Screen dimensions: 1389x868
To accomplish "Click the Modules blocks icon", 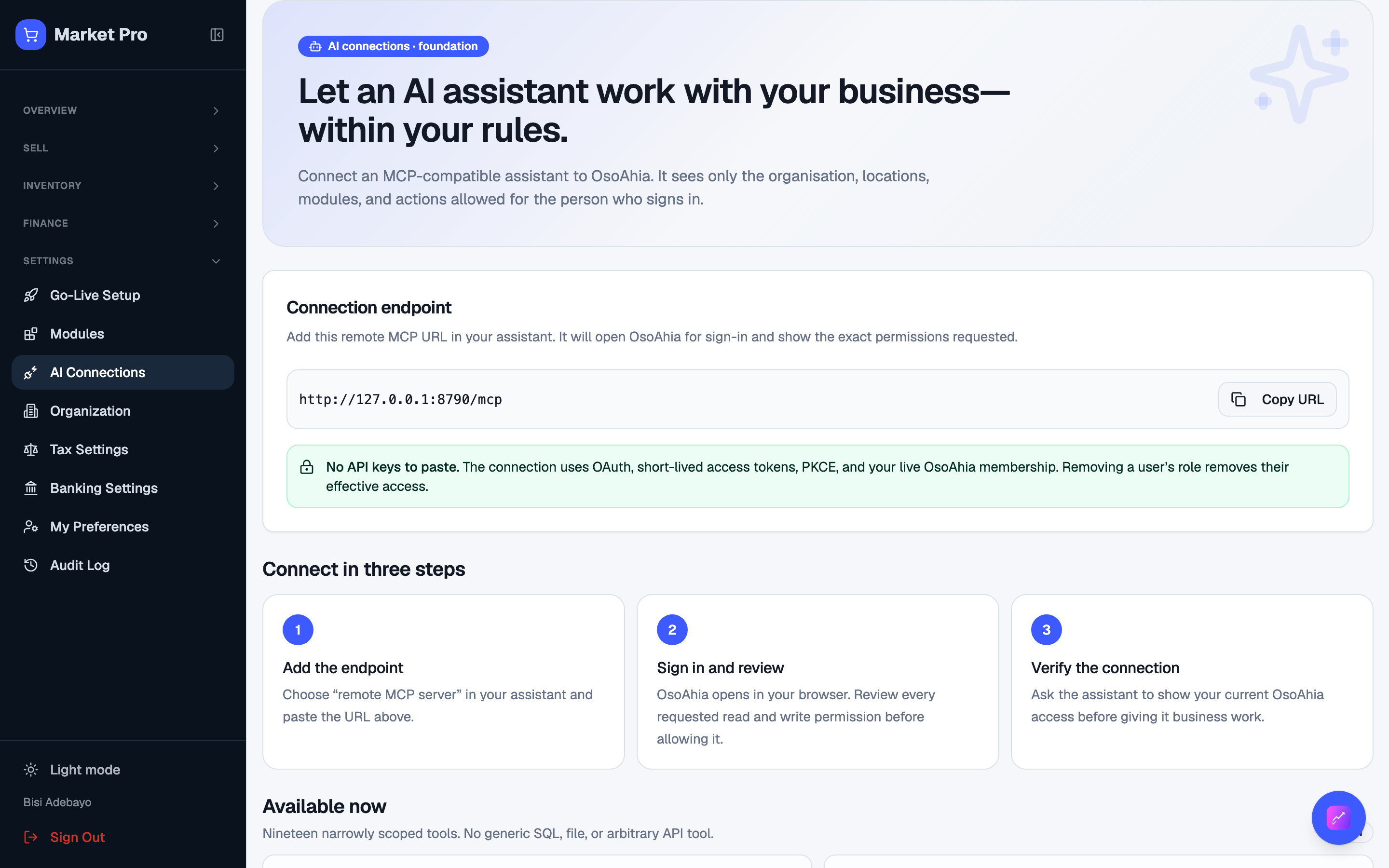I will [x=31, y=334].
